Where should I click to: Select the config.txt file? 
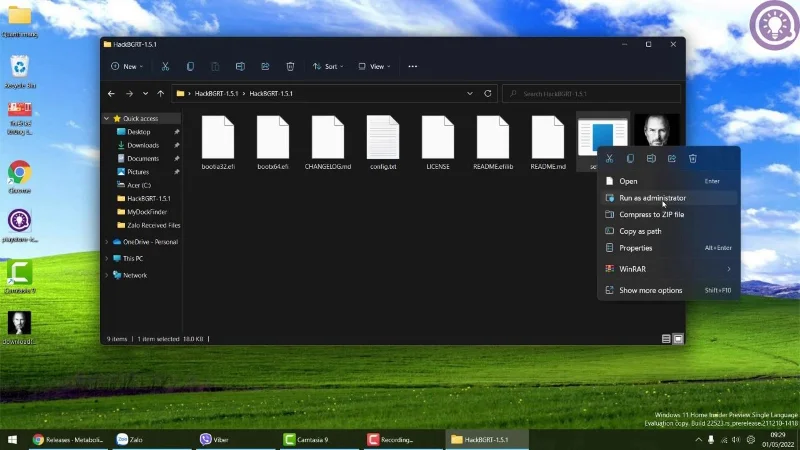(x=383, y=142)
